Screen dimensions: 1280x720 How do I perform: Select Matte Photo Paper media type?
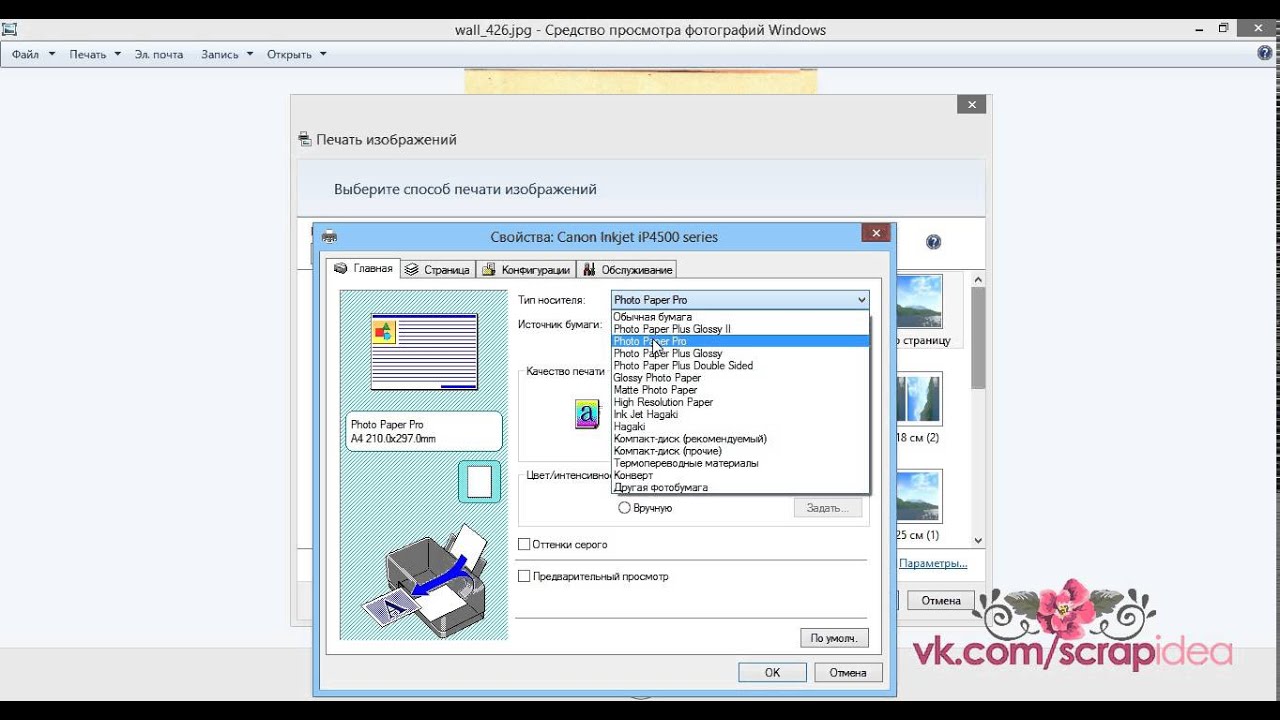740,390
